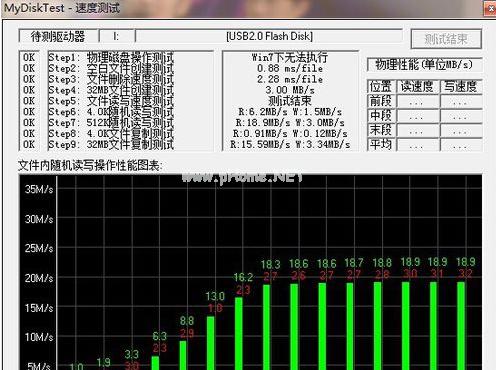
Task: Click the 待测驱动器 label box
Action: click(x=58, y=36)
